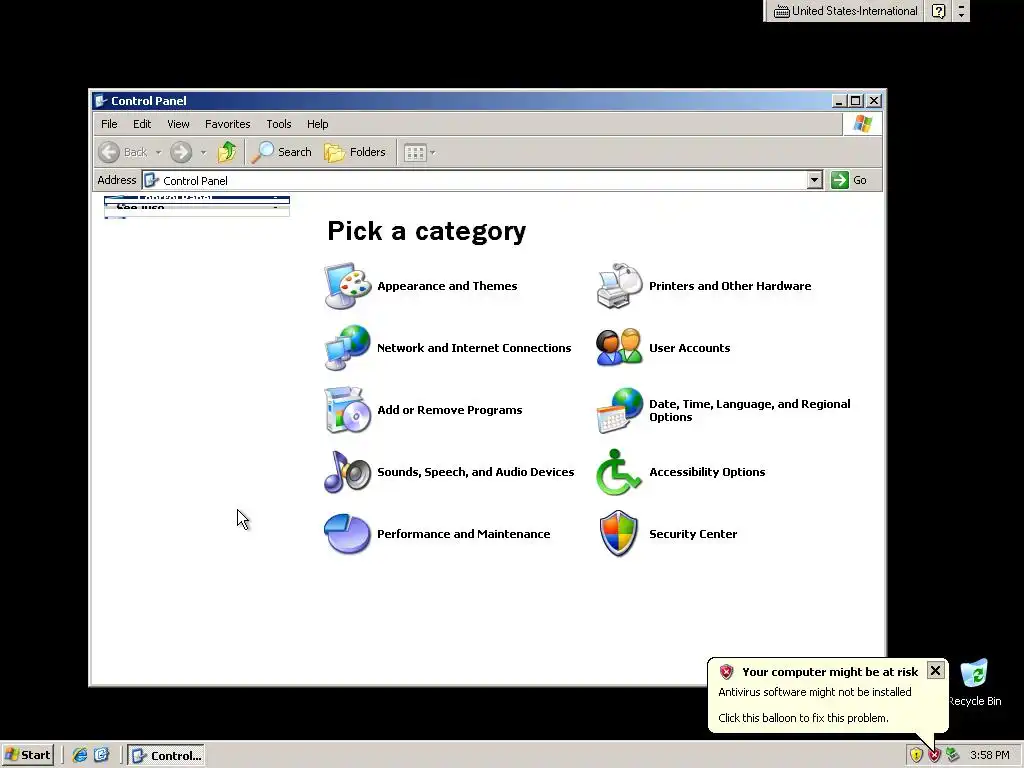Click the Accessibility Options wheelchair icon
1024x768 pixels.
click(x=618, y=472)
